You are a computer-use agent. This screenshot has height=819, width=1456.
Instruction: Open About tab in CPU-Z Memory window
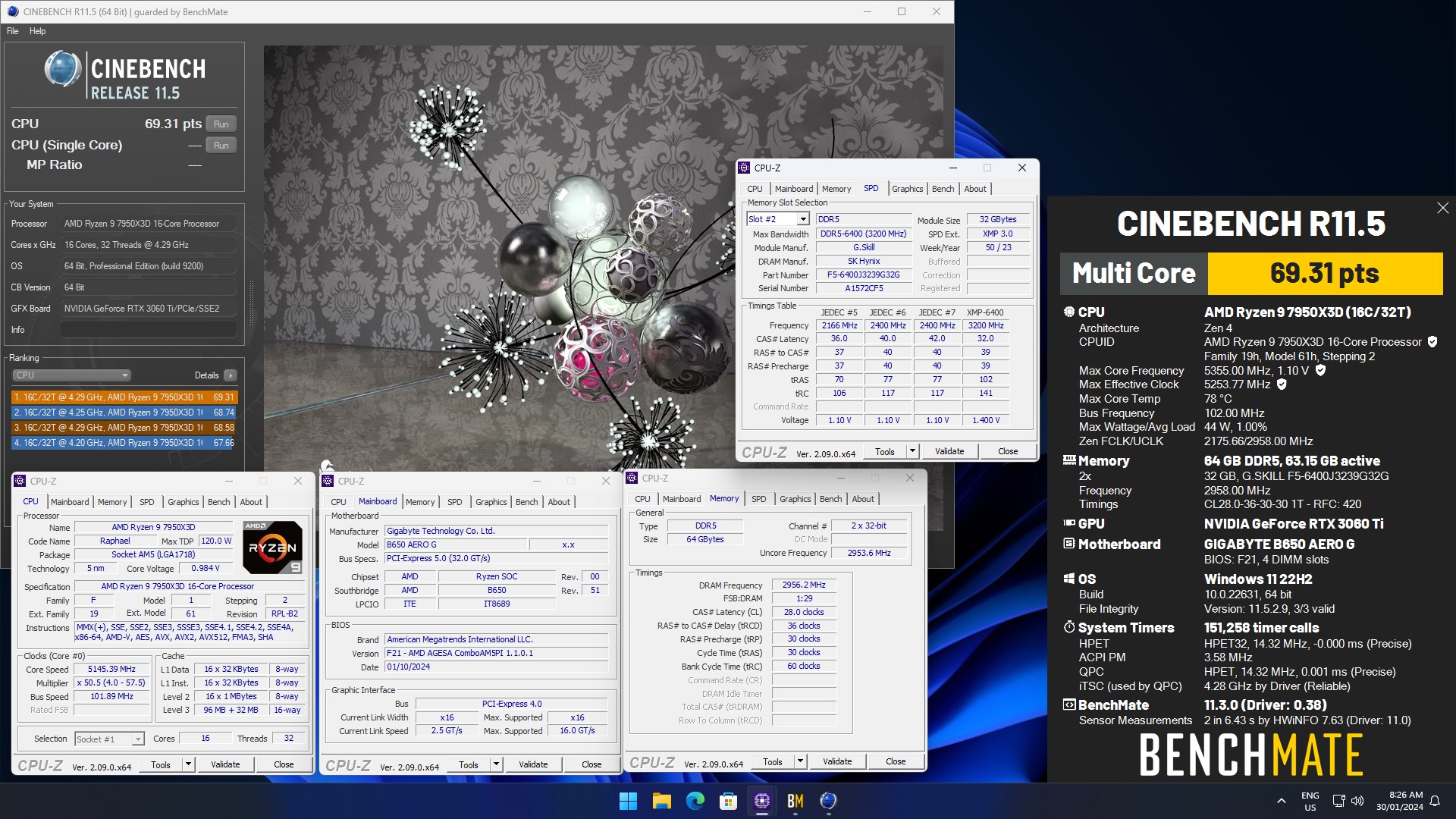[x=863, y=499]
